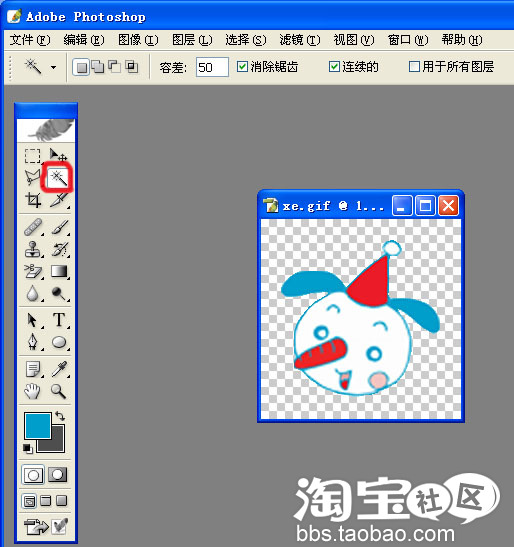Select the Rectangular Marquee tool
Screen dimensions: 514x547
tap(32, 155)
